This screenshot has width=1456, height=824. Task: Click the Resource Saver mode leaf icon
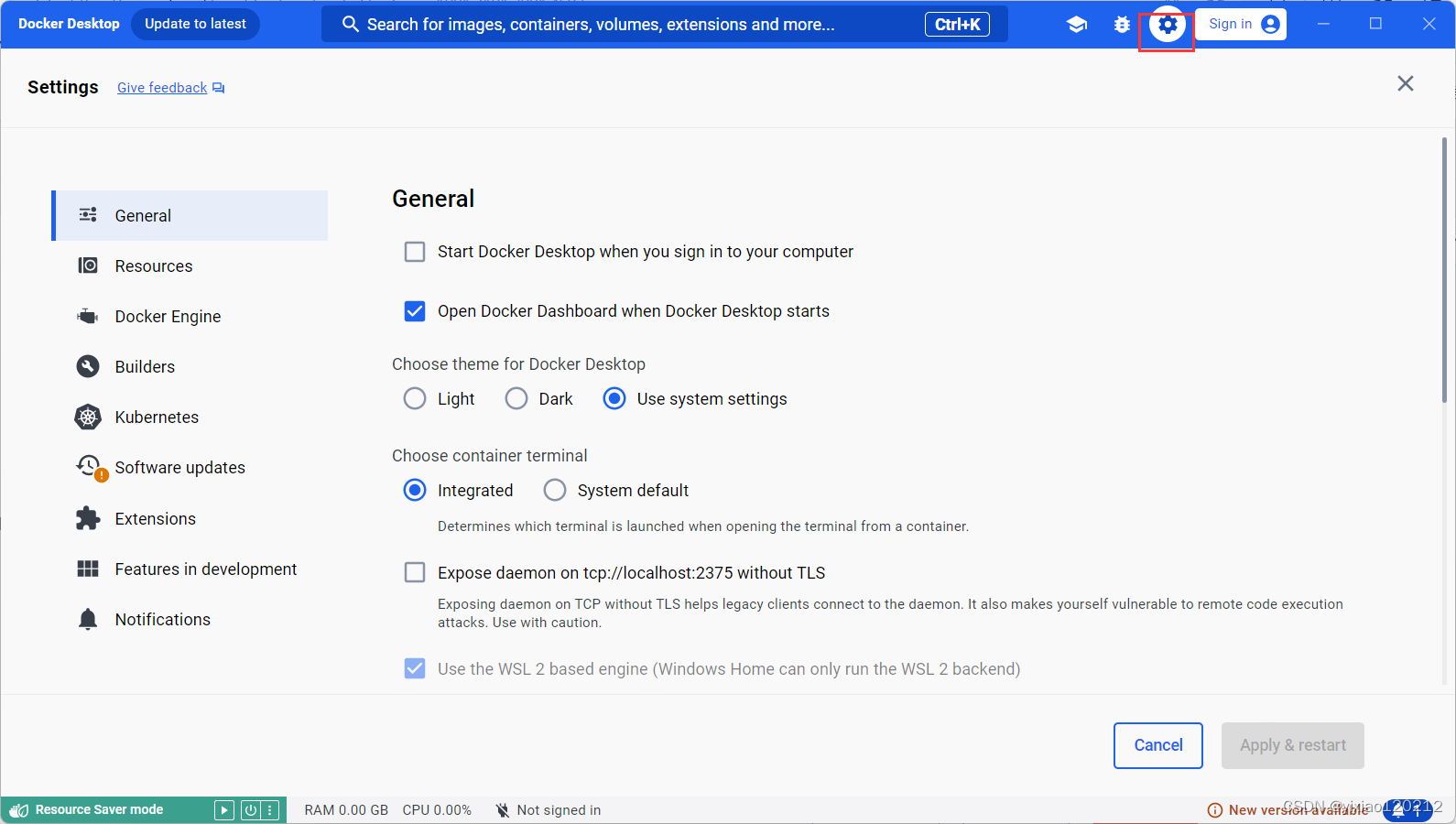coord(18,810)
